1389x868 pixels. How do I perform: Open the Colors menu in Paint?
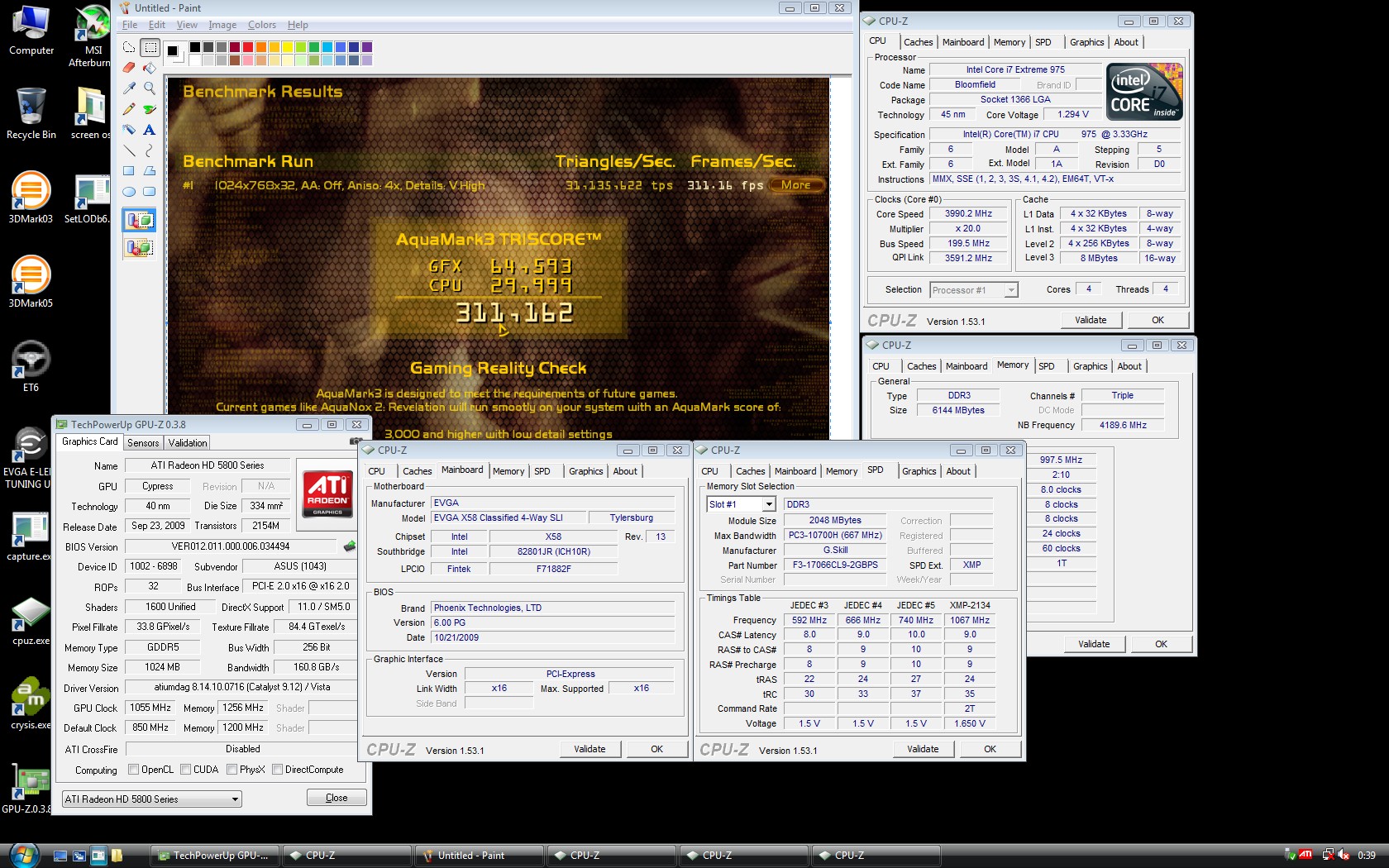(262, 25)
